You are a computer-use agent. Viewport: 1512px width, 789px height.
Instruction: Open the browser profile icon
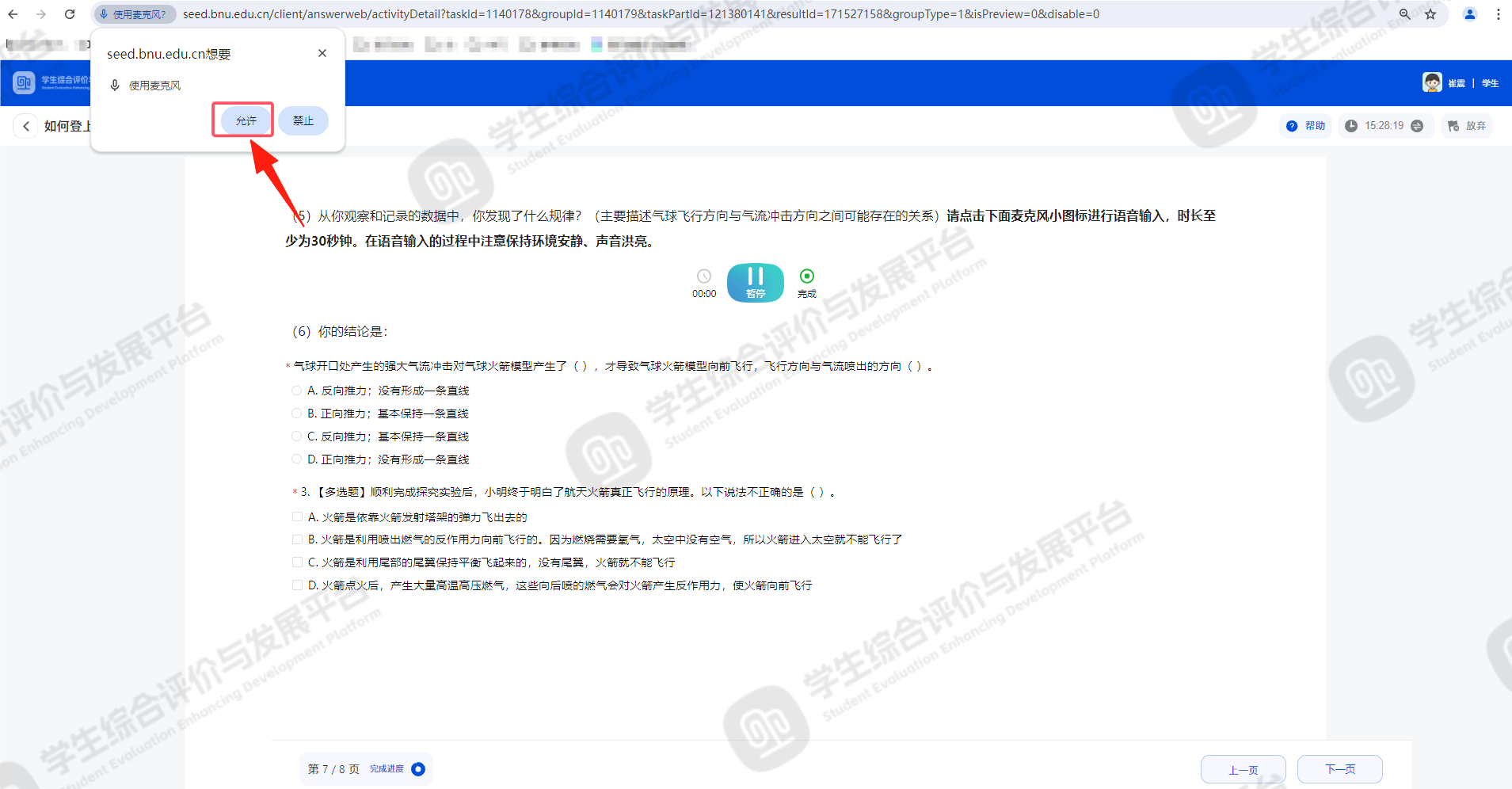[1470, 14]
